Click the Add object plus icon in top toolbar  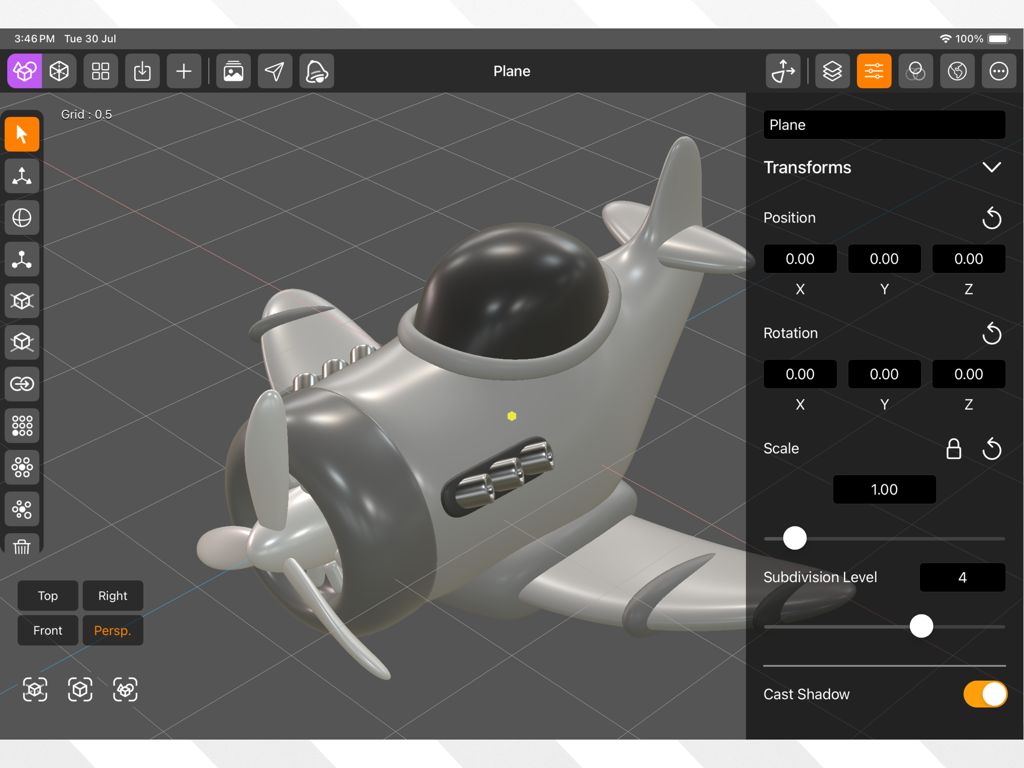tap(184, 71)
